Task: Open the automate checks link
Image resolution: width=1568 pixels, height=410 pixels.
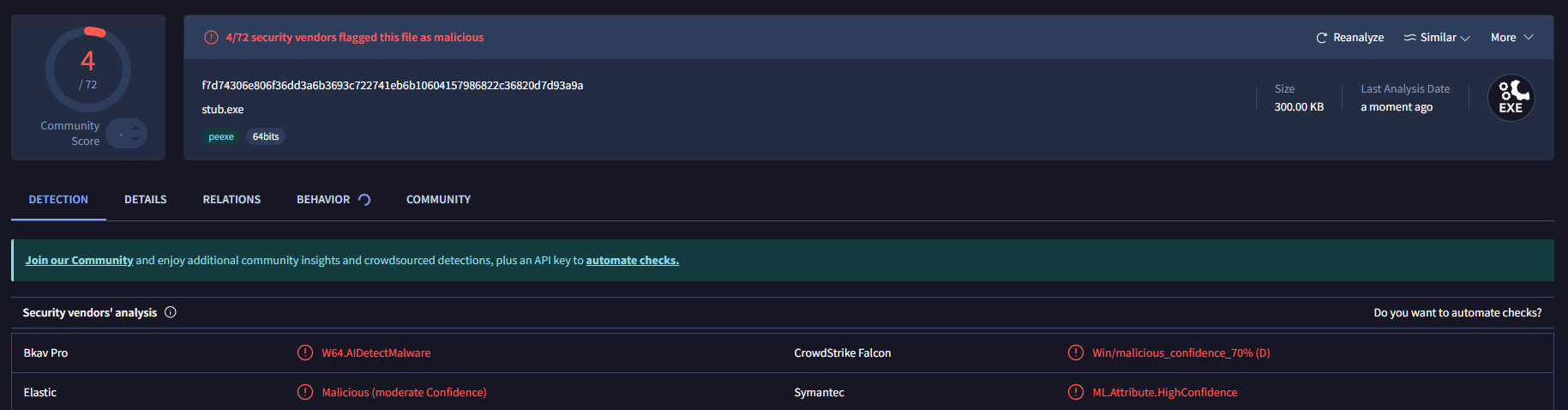Action: point(632,261)
